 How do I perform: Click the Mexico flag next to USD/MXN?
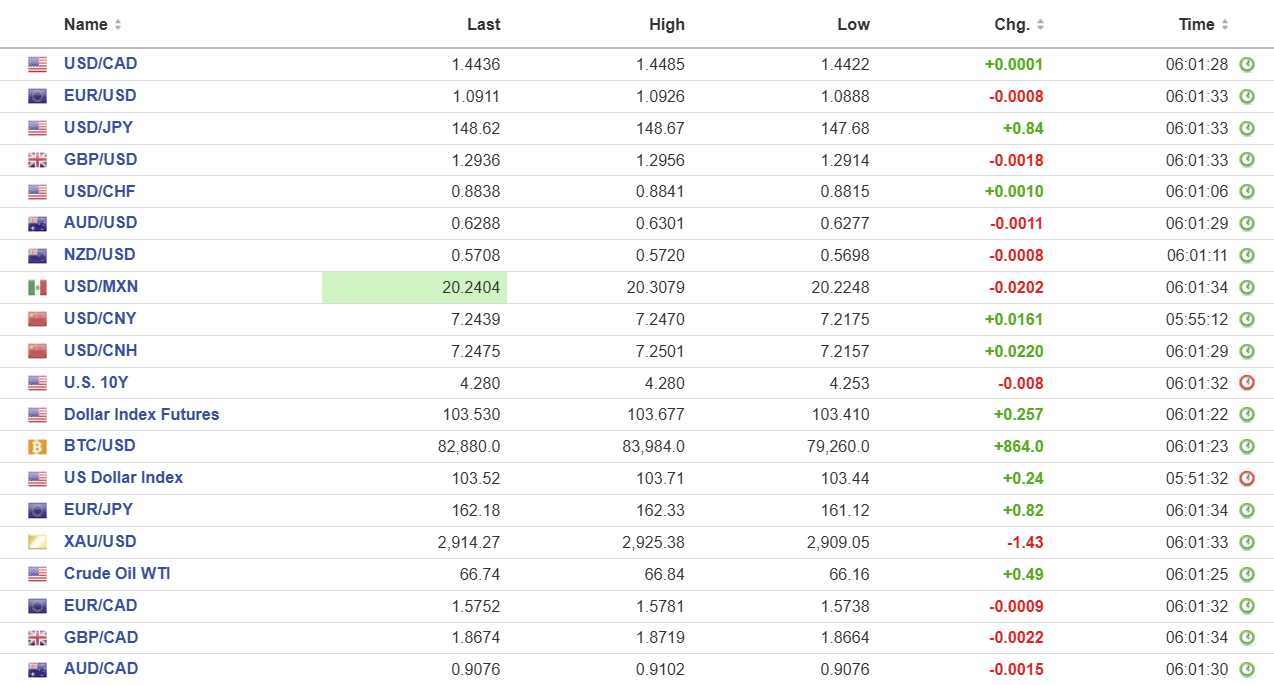pyautogui.click(x=37, y=288)
